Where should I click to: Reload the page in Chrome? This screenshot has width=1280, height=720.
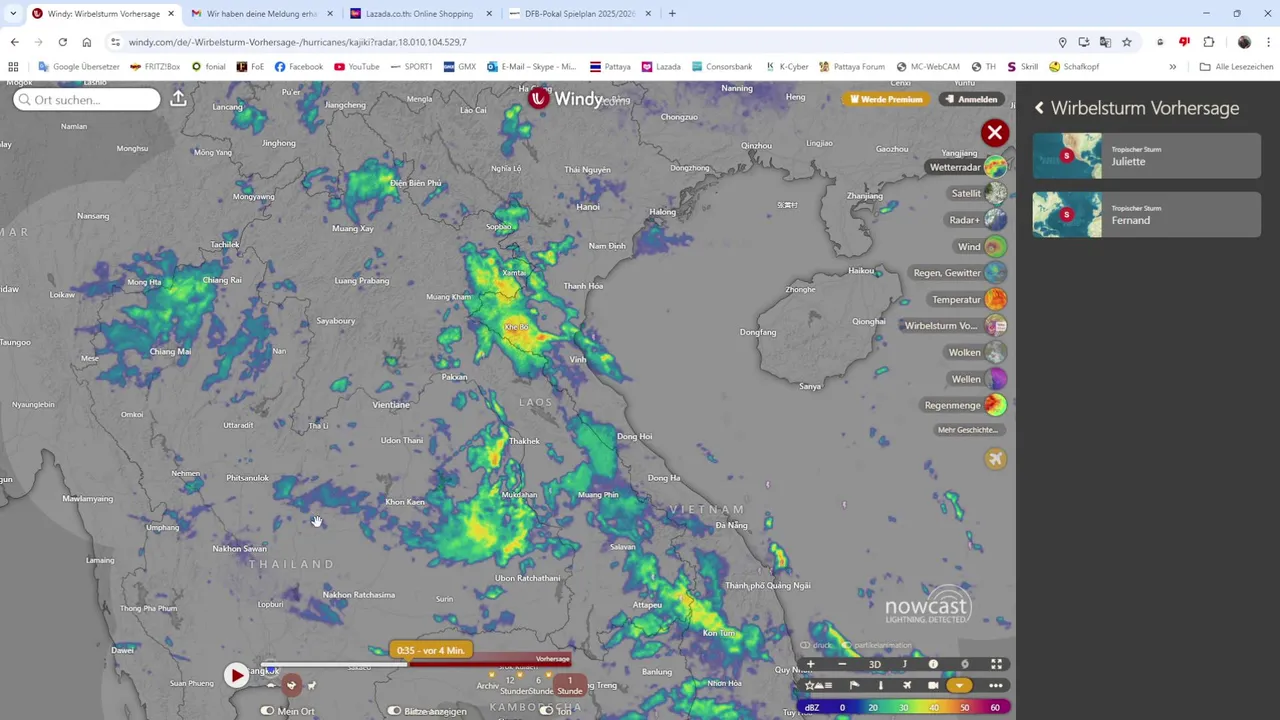[x=62, y=42]
